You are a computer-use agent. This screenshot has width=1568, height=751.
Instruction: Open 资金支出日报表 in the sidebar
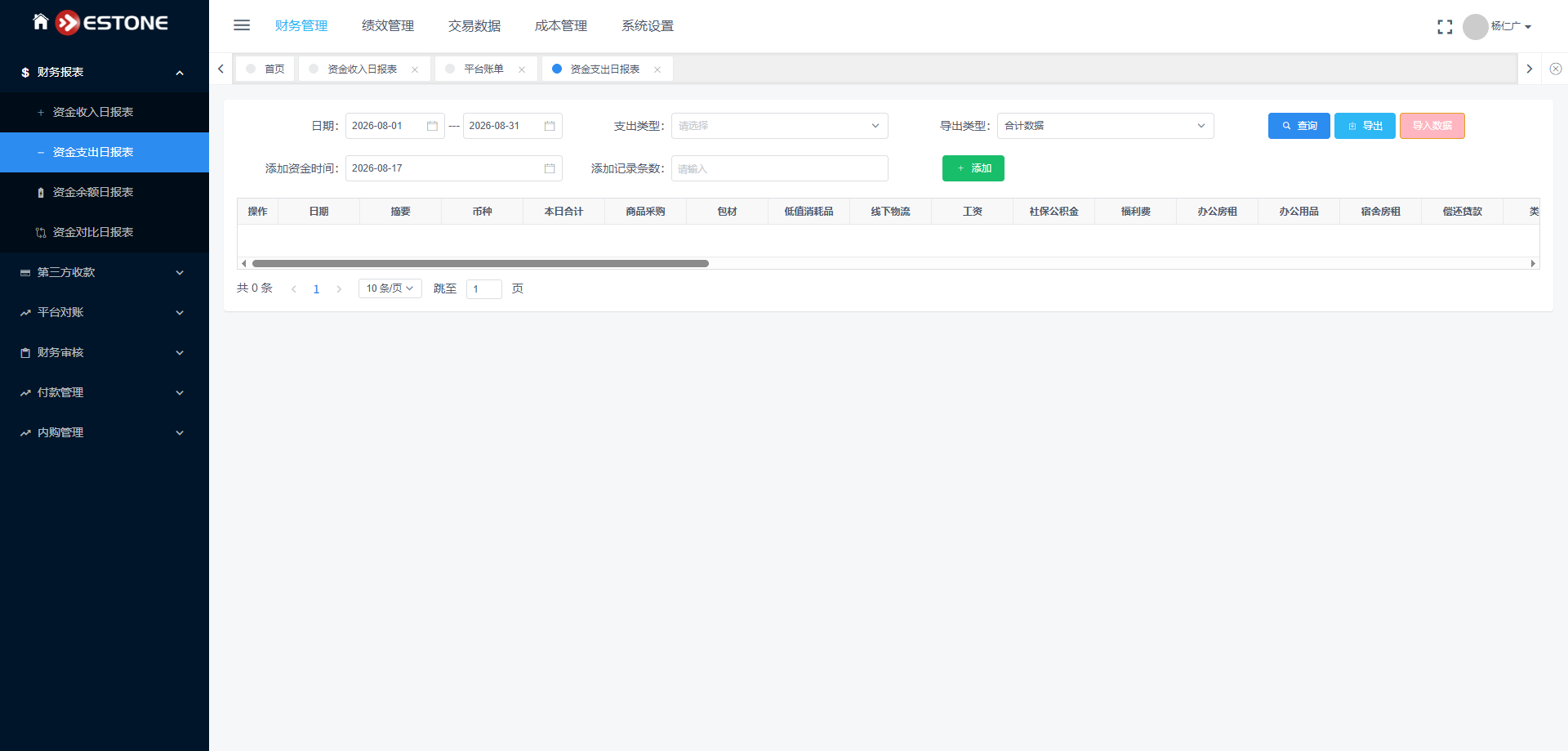105,153
